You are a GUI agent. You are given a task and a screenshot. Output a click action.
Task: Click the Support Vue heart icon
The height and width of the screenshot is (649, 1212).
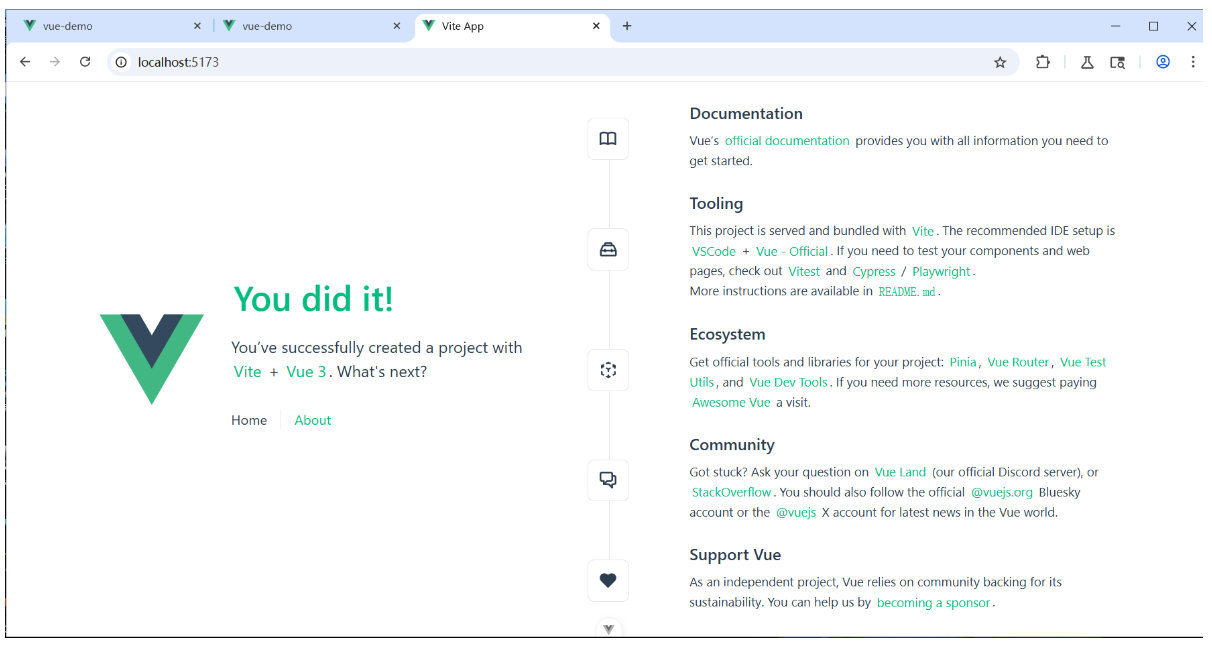[608, 580]
